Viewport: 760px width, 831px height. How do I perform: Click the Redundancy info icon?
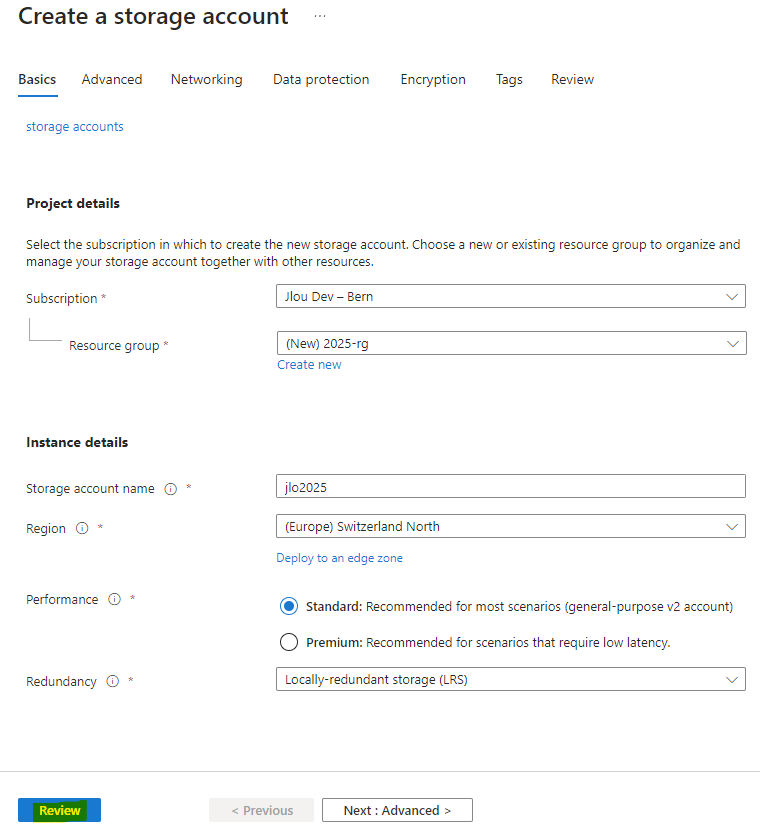point(113,681)
